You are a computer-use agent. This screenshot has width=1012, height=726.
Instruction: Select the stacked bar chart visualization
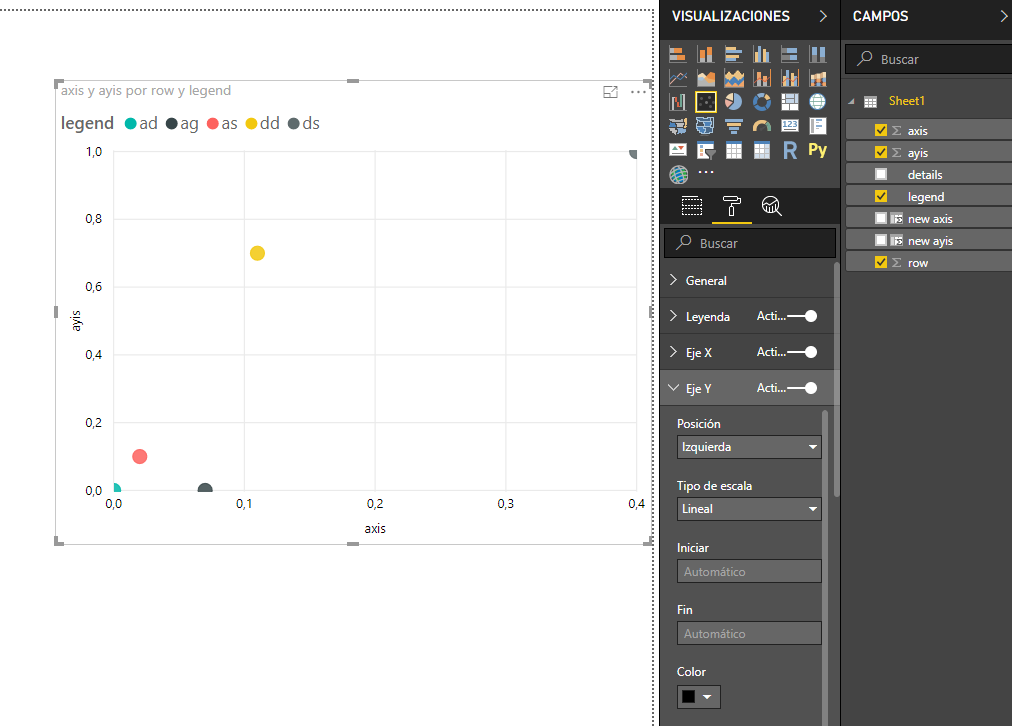pyautogui.click(x=677, y=54)
